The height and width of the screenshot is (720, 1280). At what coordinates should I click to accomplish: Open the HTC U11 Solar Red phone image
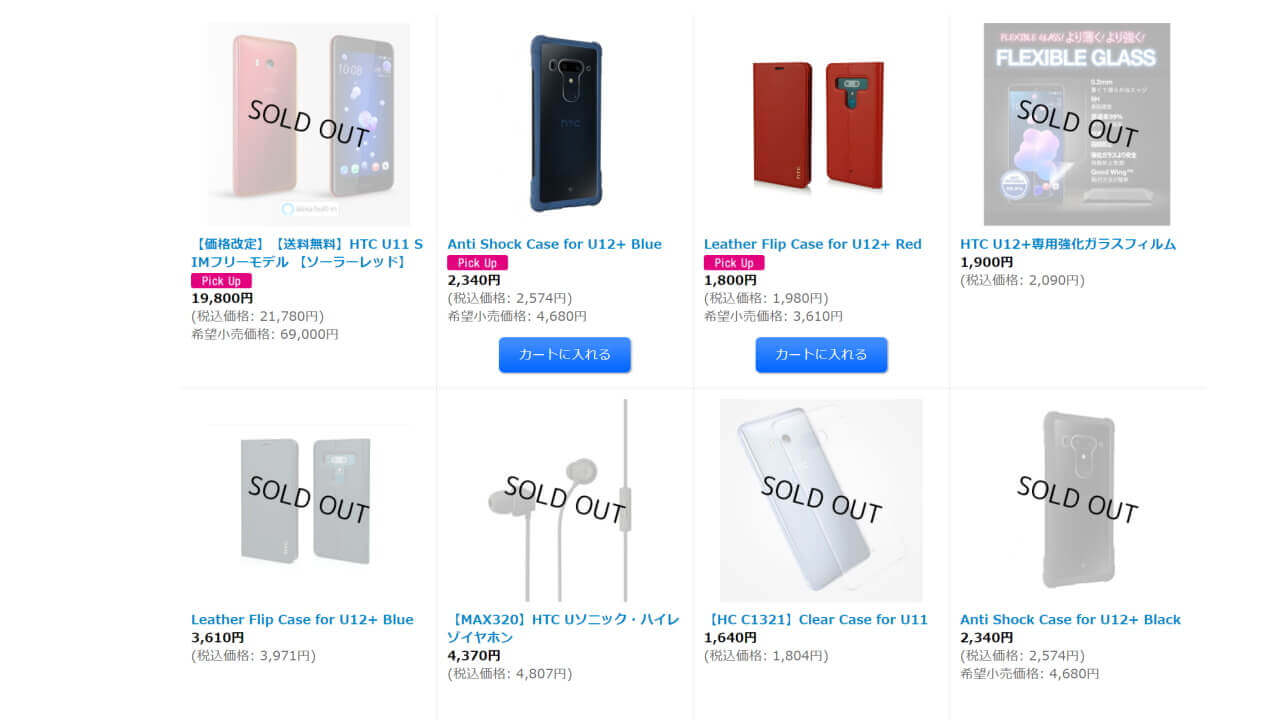309,124
